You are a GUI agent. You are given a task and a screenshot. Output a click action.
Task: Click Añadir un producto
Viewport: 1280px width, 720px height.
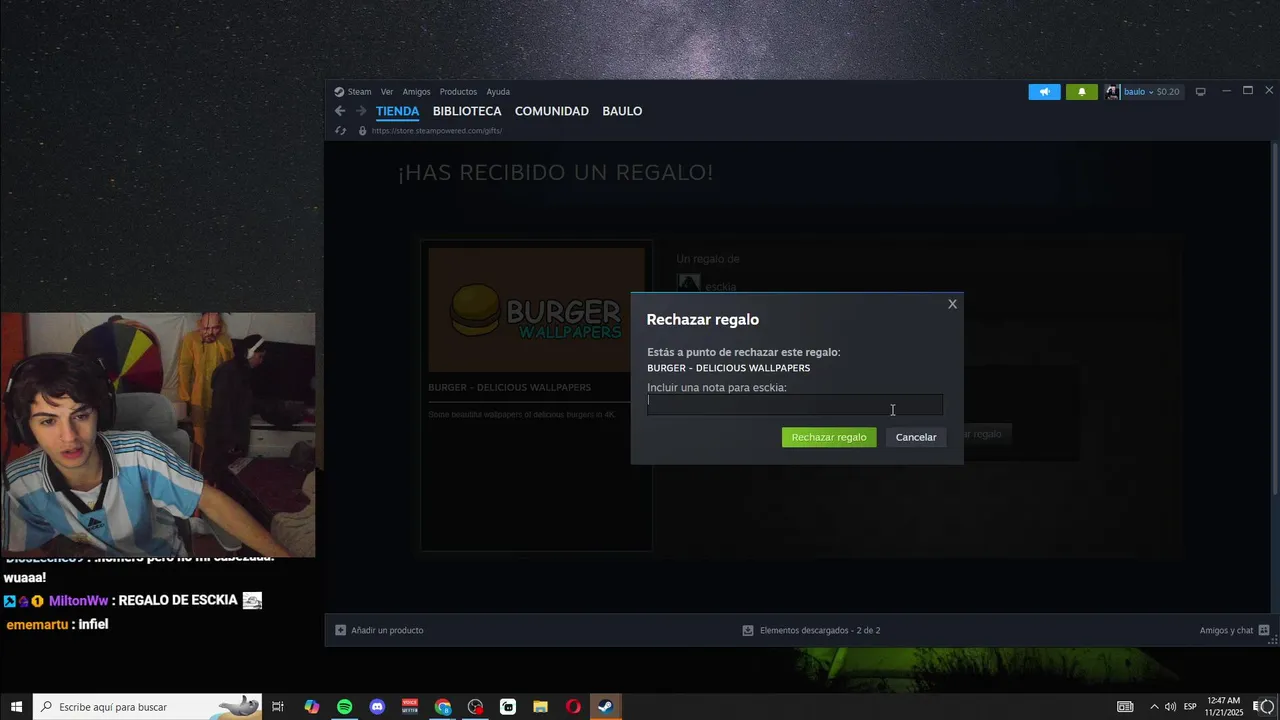pos(387,631)
